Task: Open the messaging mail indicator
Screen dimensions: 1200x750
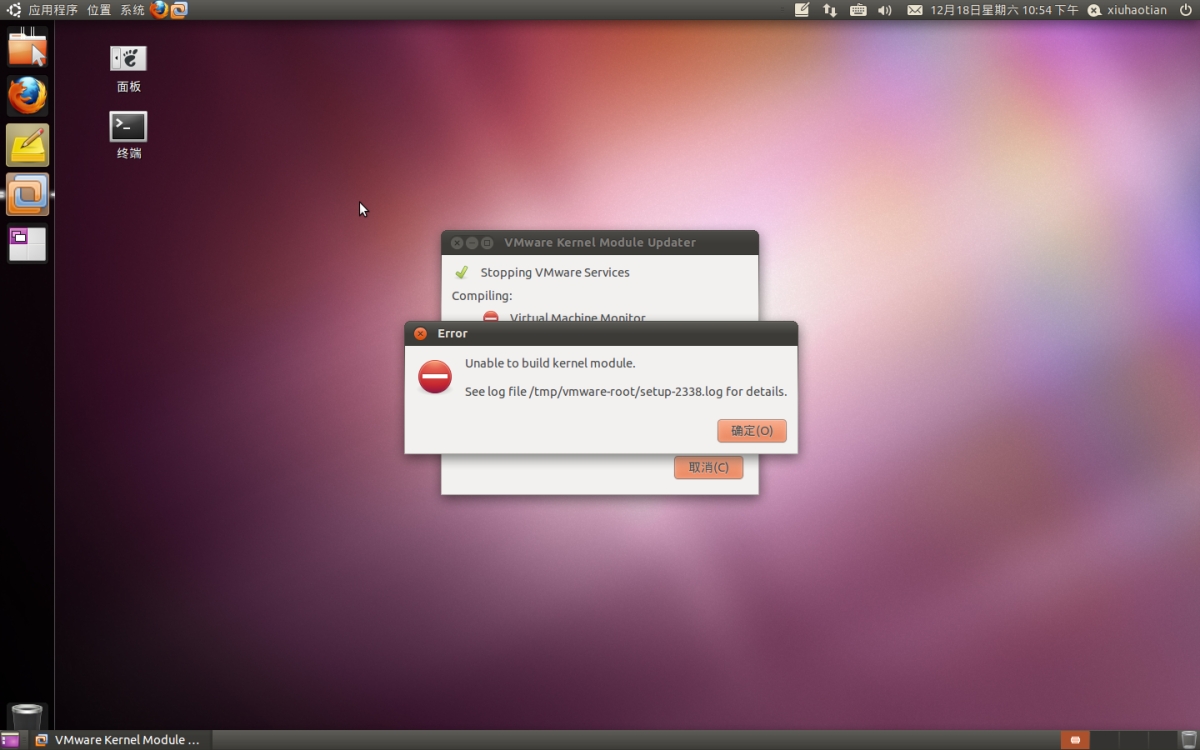Action: pyautogui.click(x=914, y=10)
